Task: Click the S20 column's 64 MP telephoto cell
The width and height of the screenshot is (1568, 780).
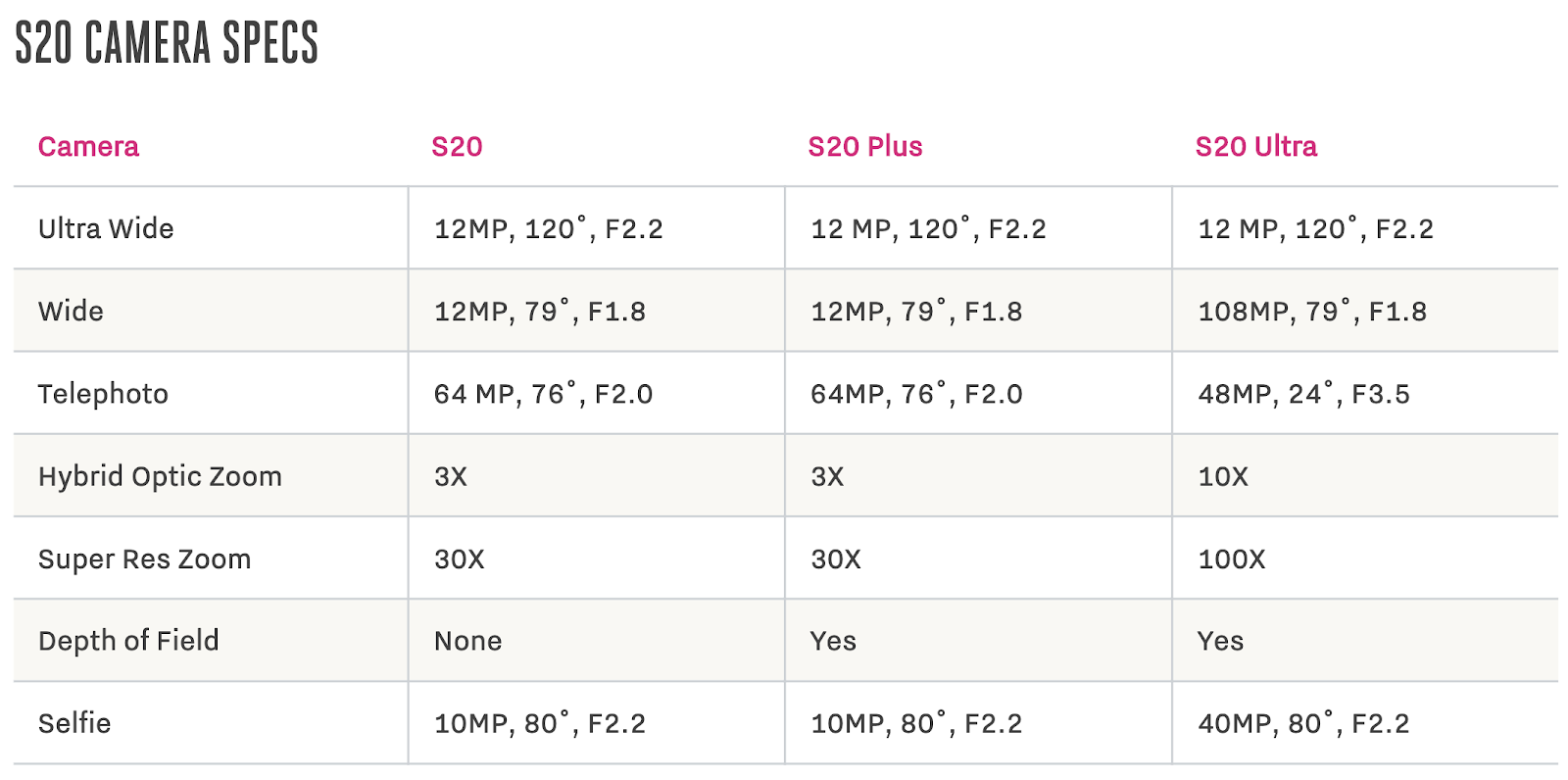Action: (543, 394)
